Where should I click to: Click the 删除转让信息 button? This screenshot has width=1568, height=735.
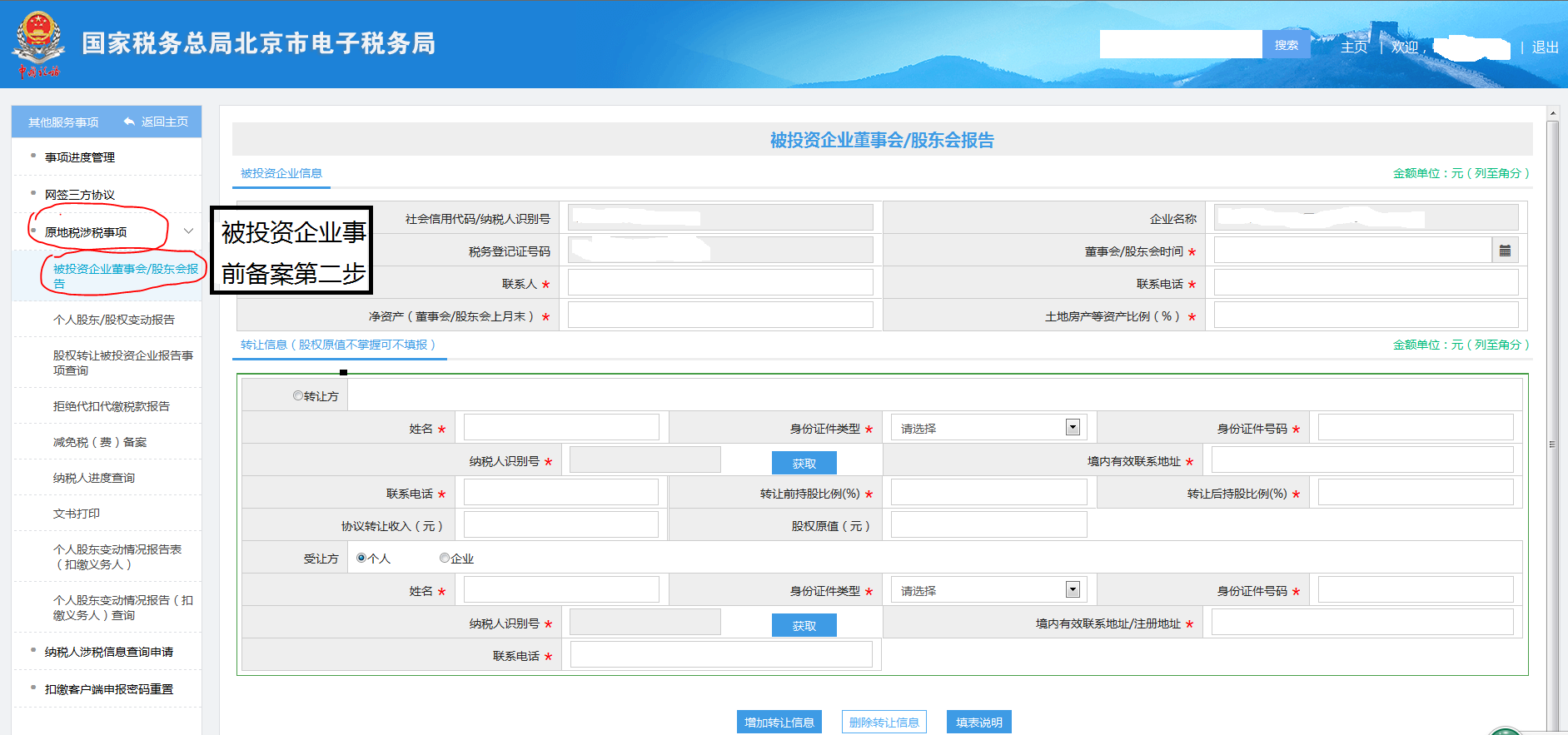point(884,723)
